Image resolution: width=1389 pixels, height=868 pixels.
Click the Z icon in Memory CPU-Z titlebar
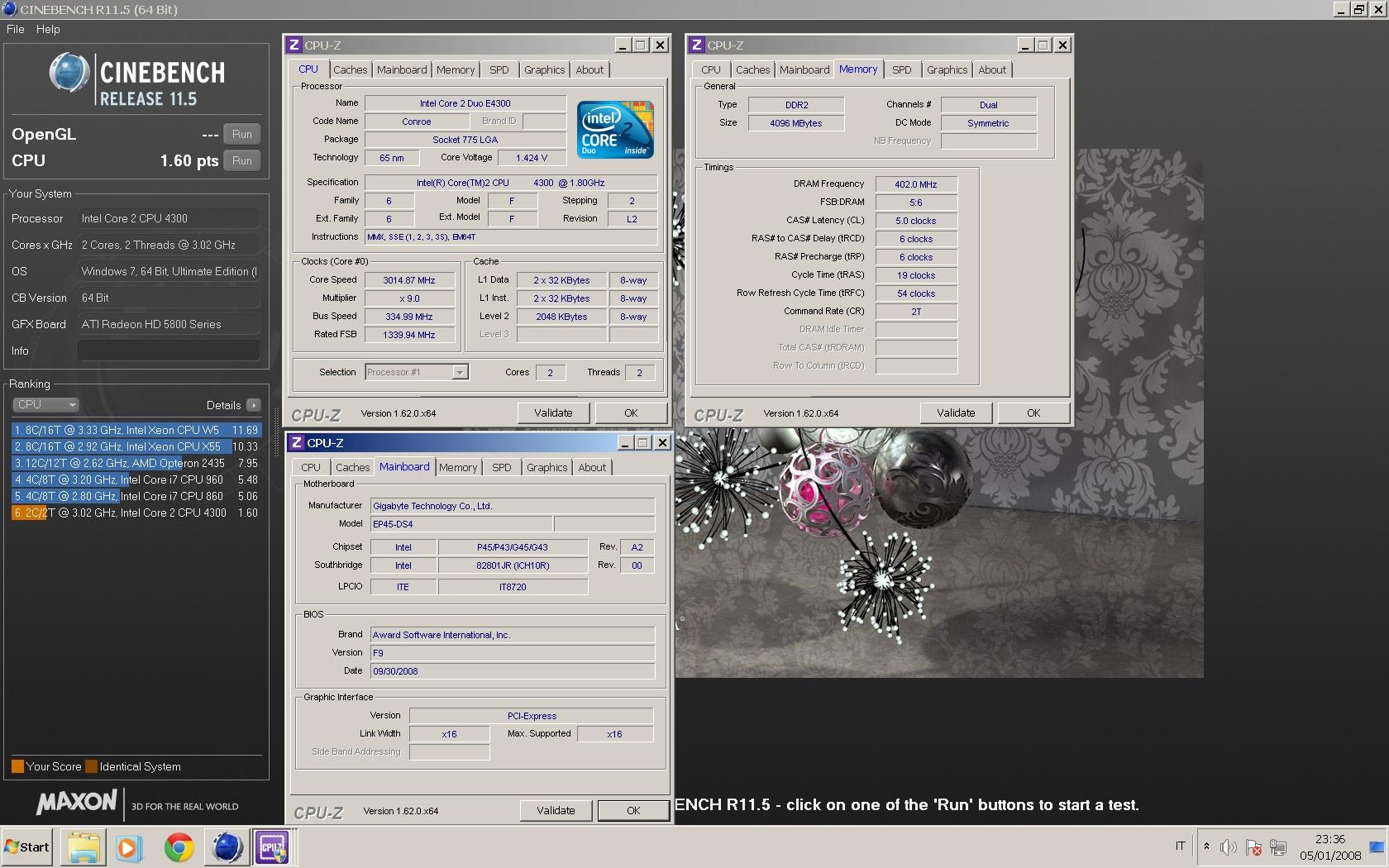[697, 45]
